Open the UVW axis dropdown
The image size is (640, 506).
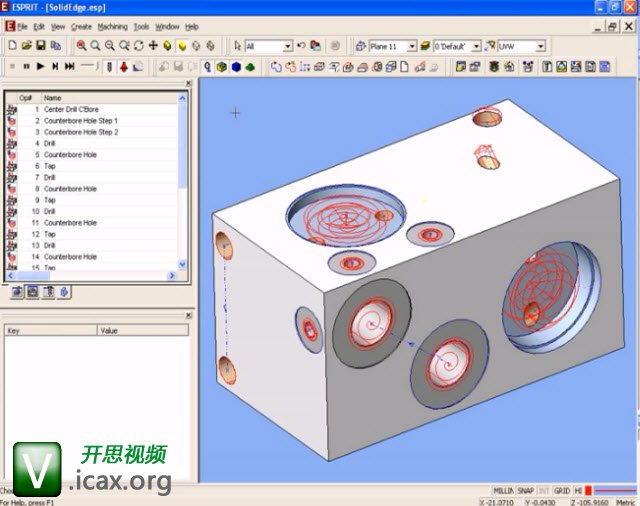pos(540,47)
